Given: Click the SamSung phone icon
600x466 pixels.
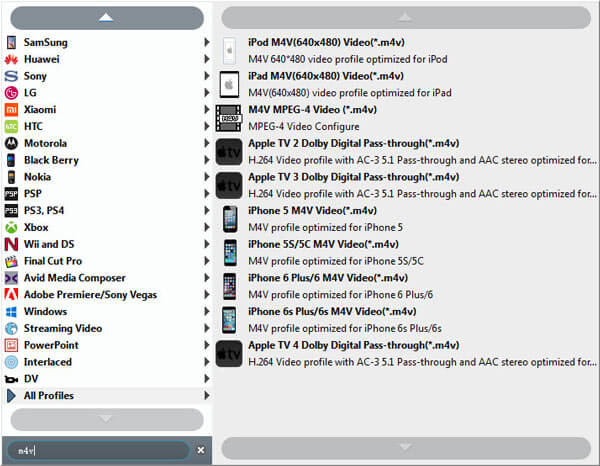Looking at the screenshot, I should 11,42.
